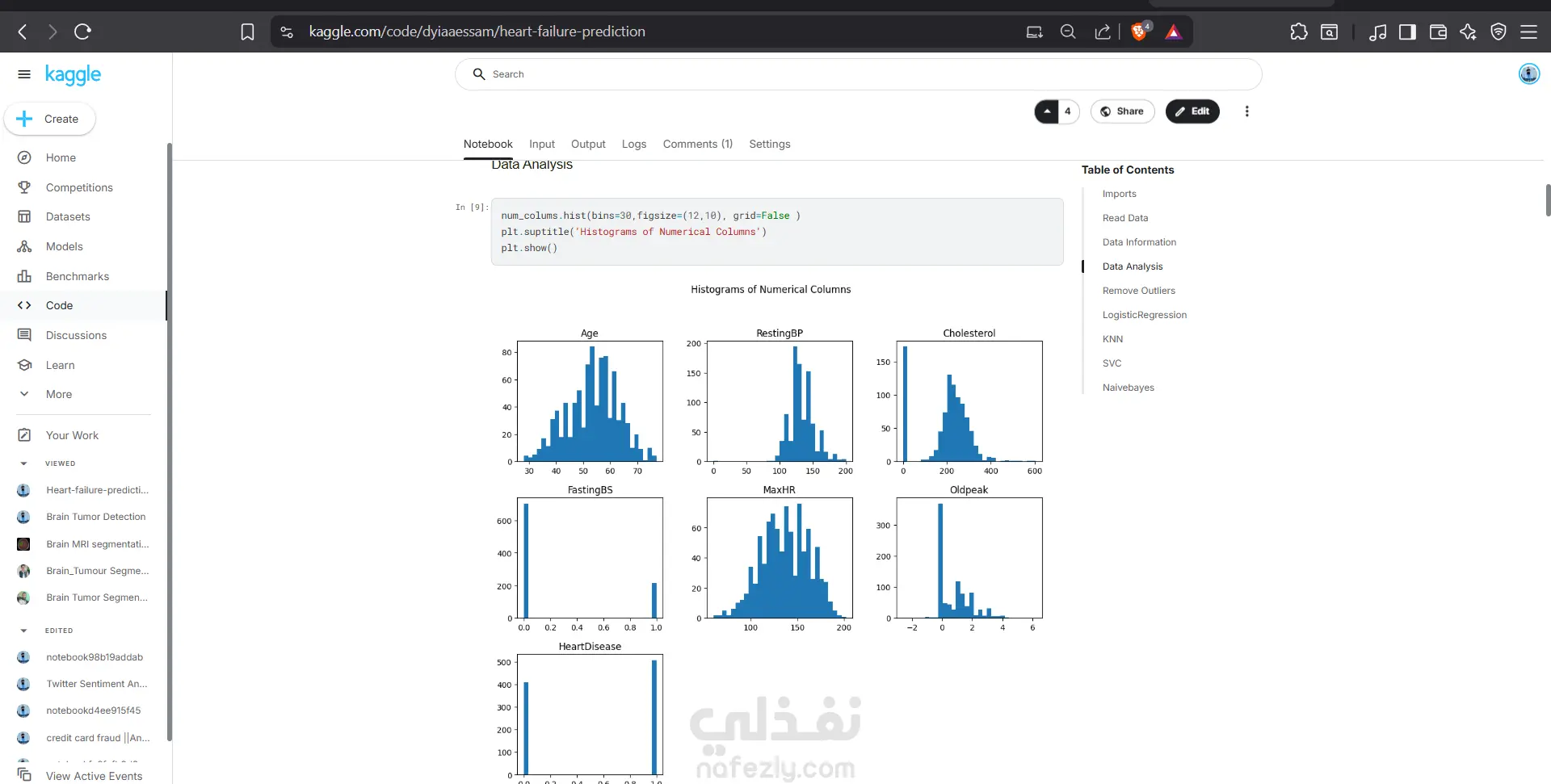Open Brave Shields lion icon
The image size is (1551, 784).
1140,31
